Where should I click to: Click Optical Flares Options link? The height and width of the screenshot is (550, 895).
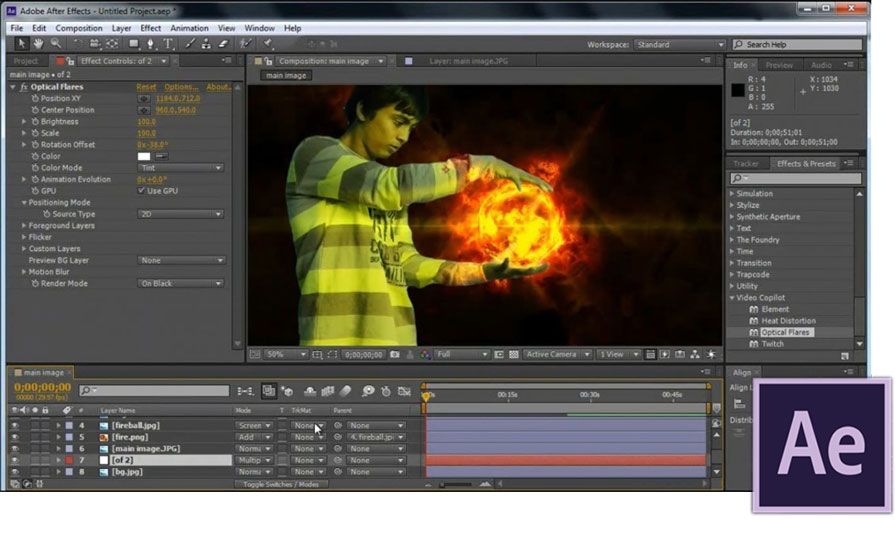click(181, 87)
